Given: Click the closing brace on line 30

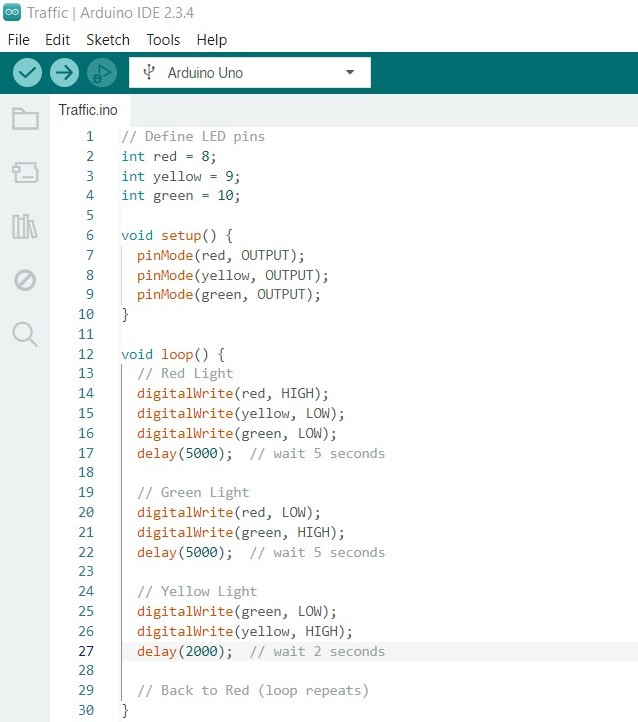Looking at the screenshot, I should point(125,710).
